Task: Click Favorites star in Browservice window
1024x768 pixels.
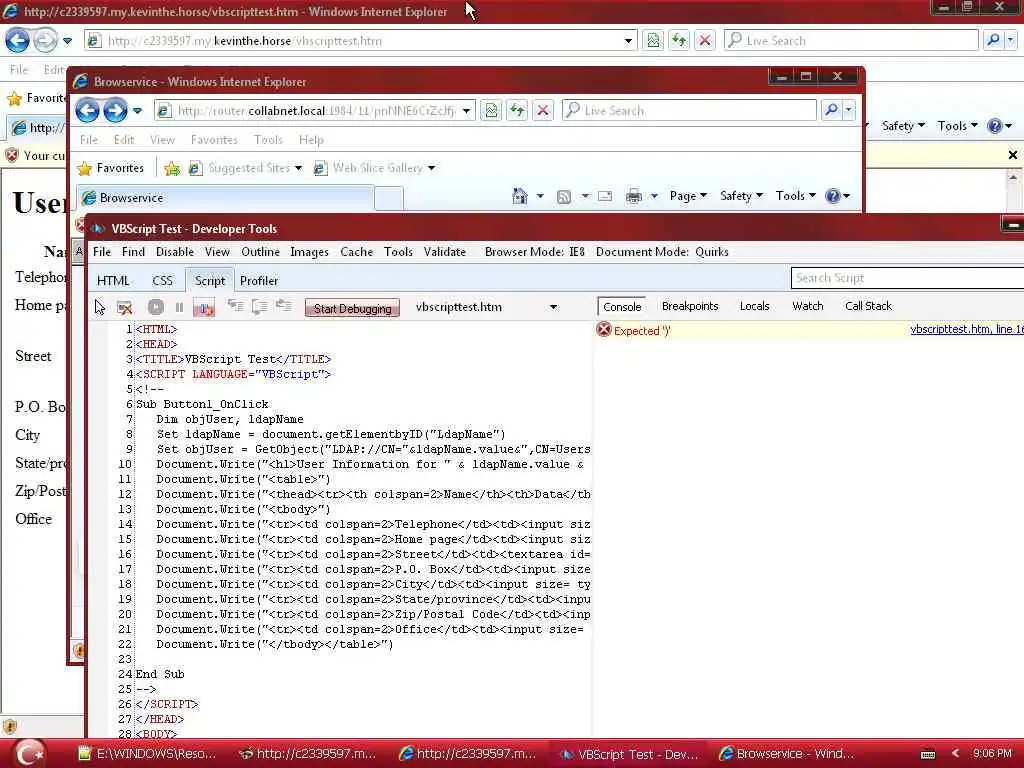Action: coord(110,168)
